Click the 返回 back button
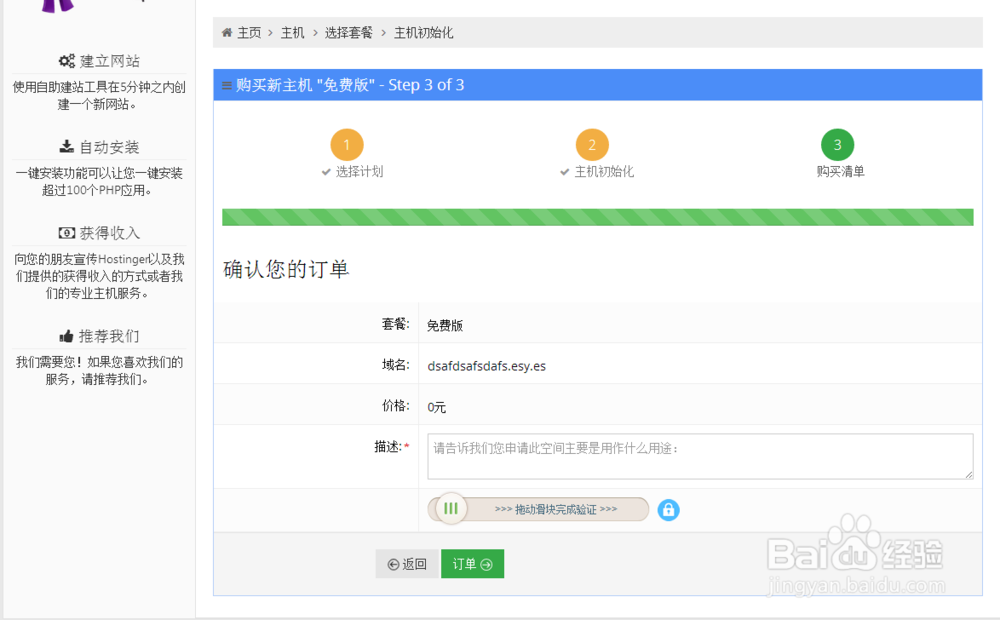Screen dimensions: 1000x620 coord(407,563)
